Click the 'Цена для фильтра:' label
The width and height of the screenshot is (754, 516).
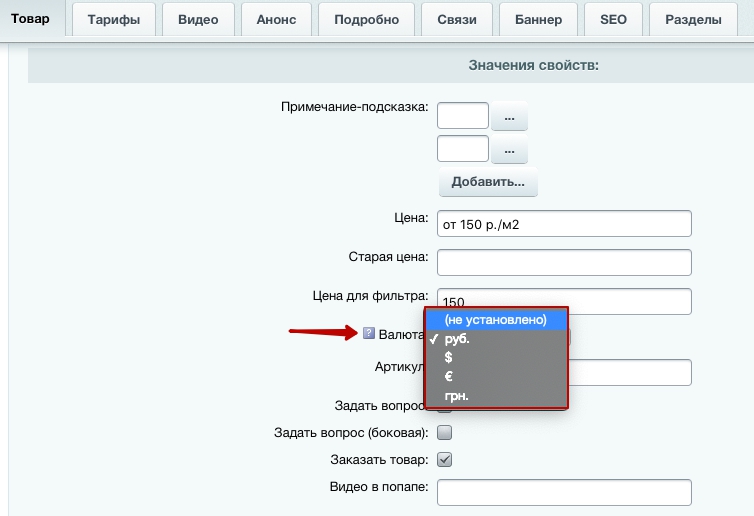click(x=370, y=296)
